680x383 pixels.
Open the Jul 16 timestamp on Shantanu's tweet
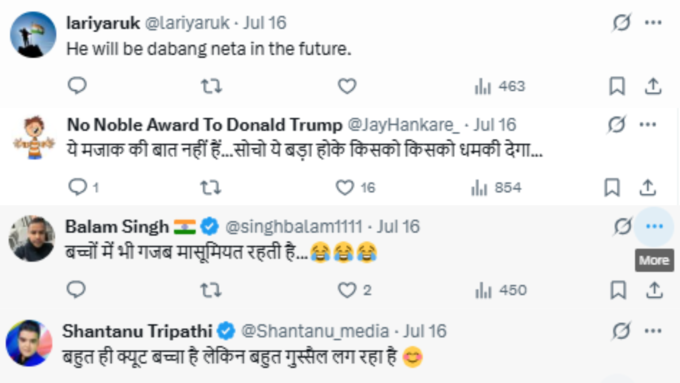425,331
